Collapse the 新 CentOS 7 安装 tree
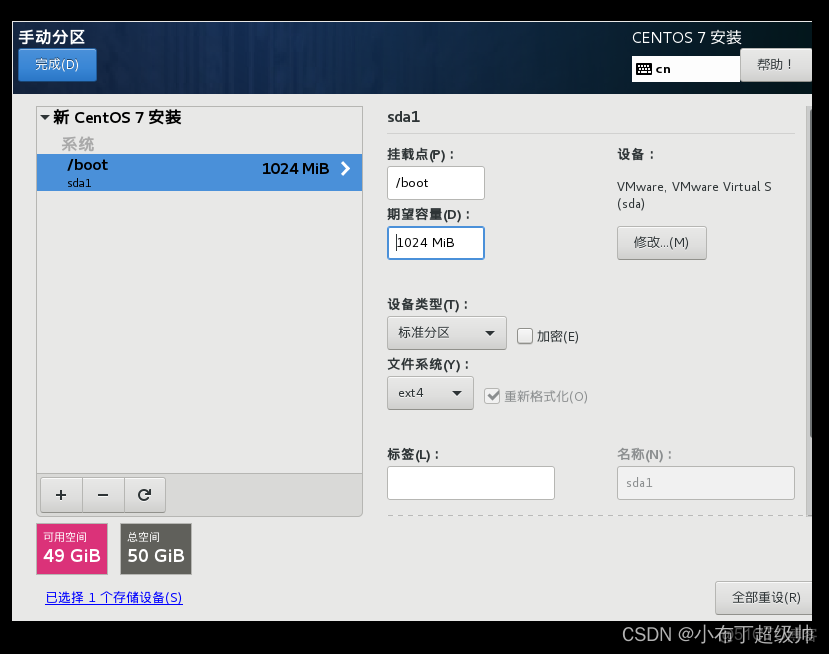Viewport: 829px width, 654px height. click(x=44, y=117)
